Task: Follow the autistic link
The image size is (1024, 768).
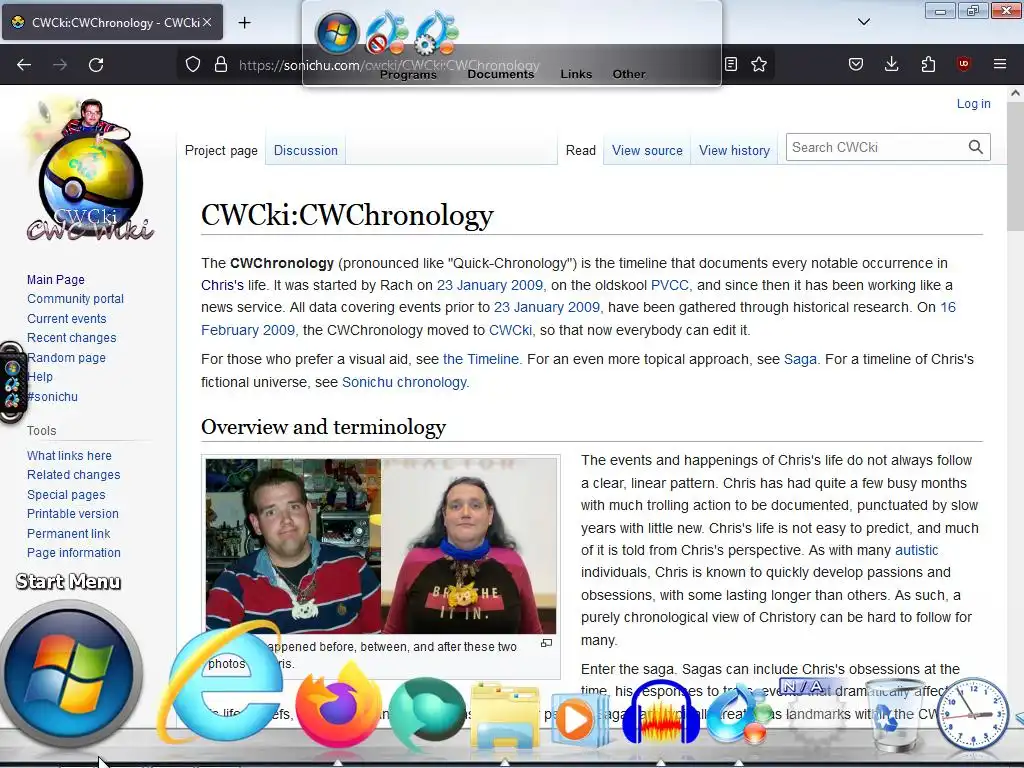Action: pyautogui.click(x=916, y=550)
